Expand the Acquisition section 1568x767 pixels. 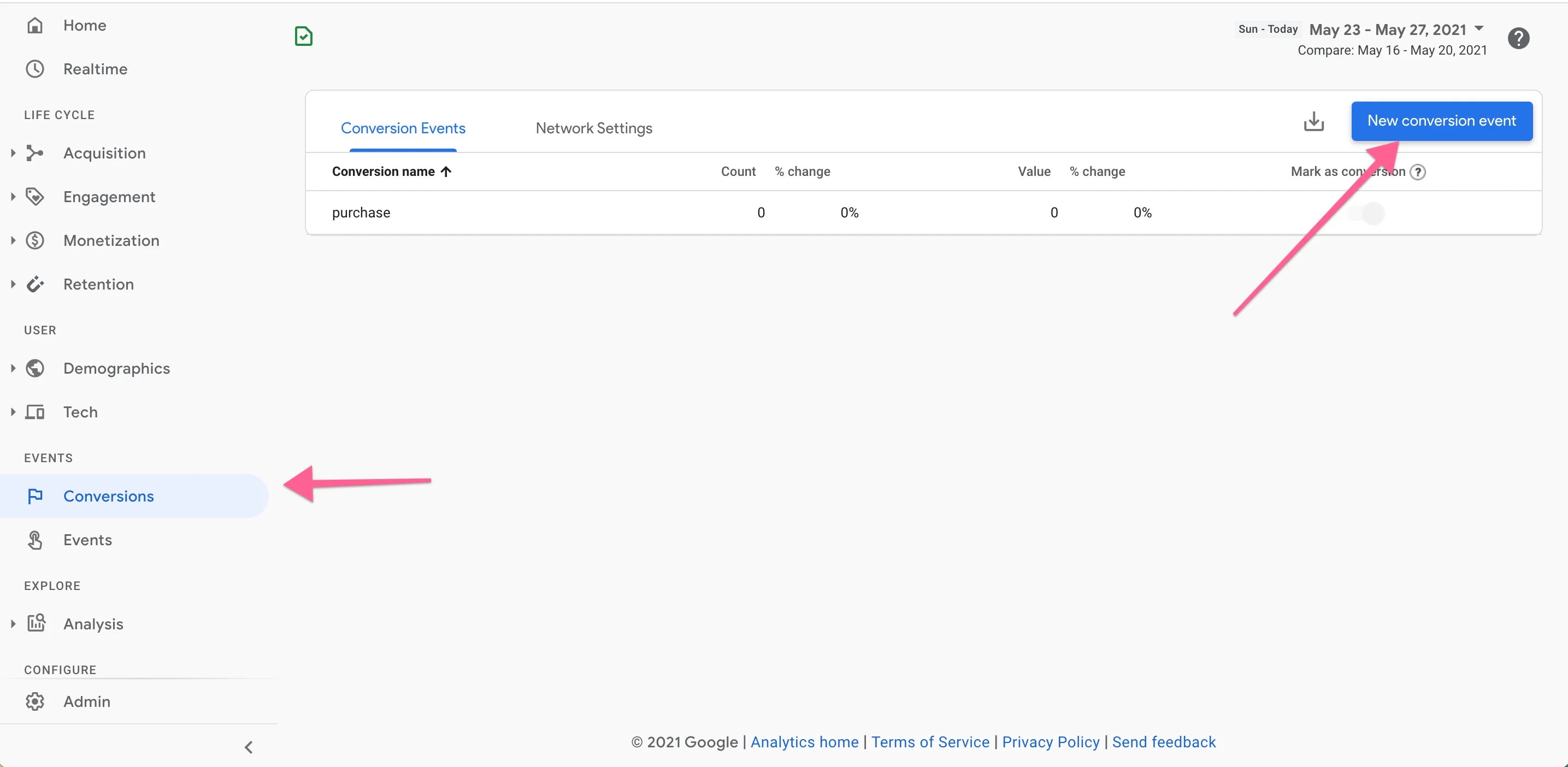coord(13,153)
